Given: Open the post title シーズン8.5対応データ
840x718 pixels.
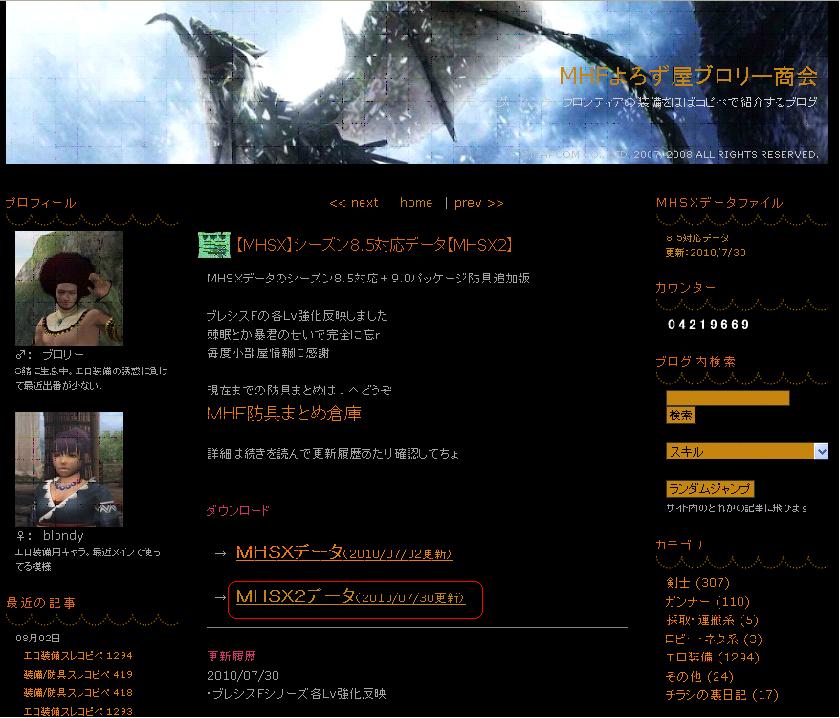Looking at the screenshot, I should 374,245.
